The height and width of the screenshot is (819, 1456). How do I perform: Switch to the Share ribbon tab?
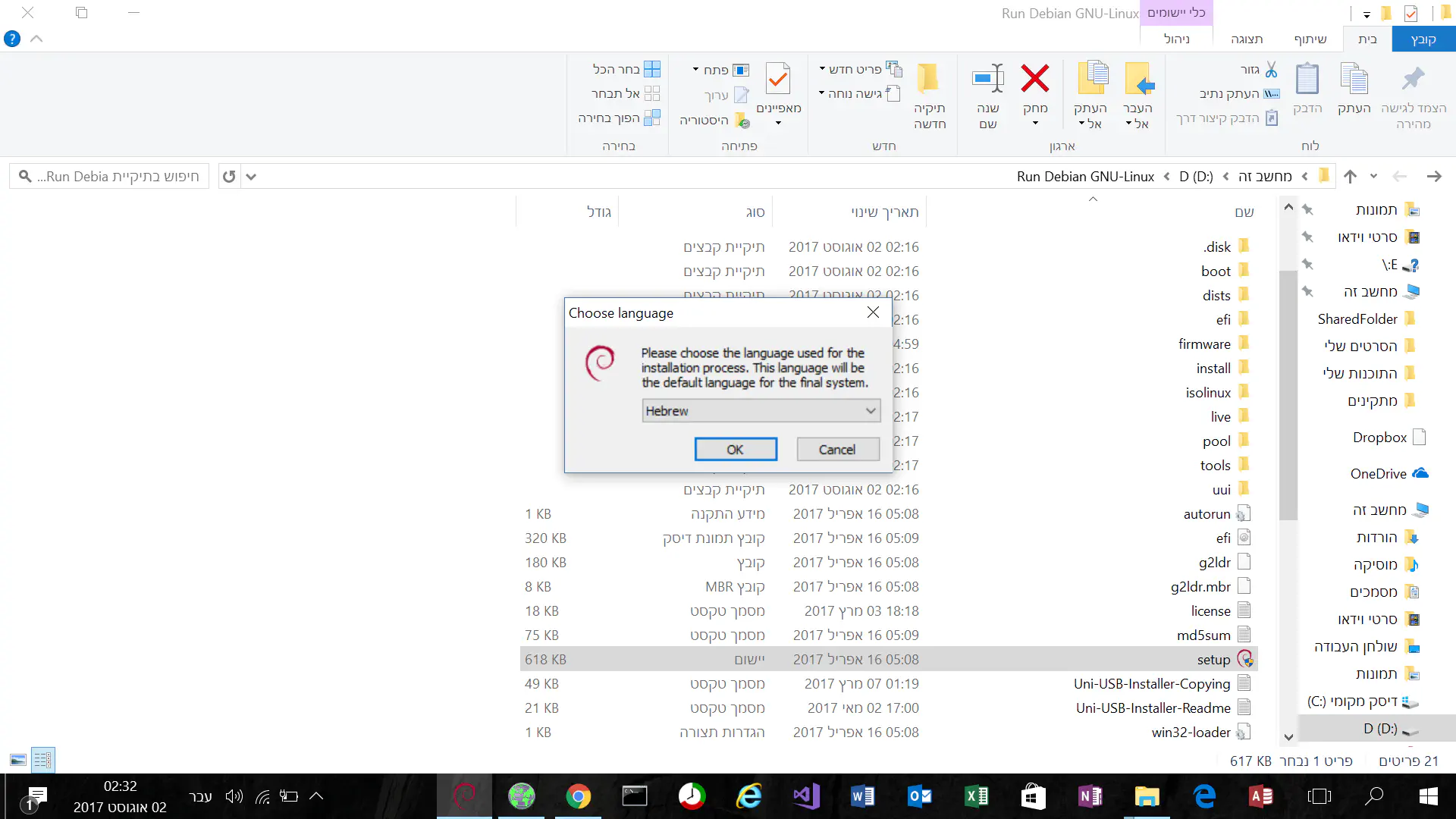tap(1310, 39)
